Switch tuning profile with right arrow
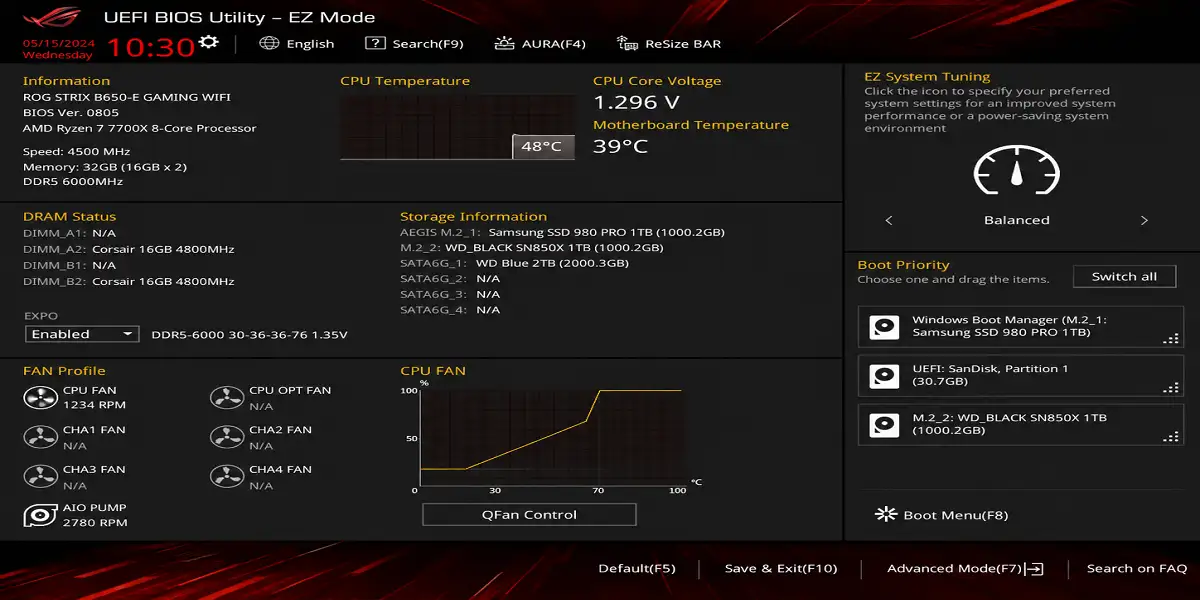This screenshot has width=1200, height=600. tap(1144, 220)
